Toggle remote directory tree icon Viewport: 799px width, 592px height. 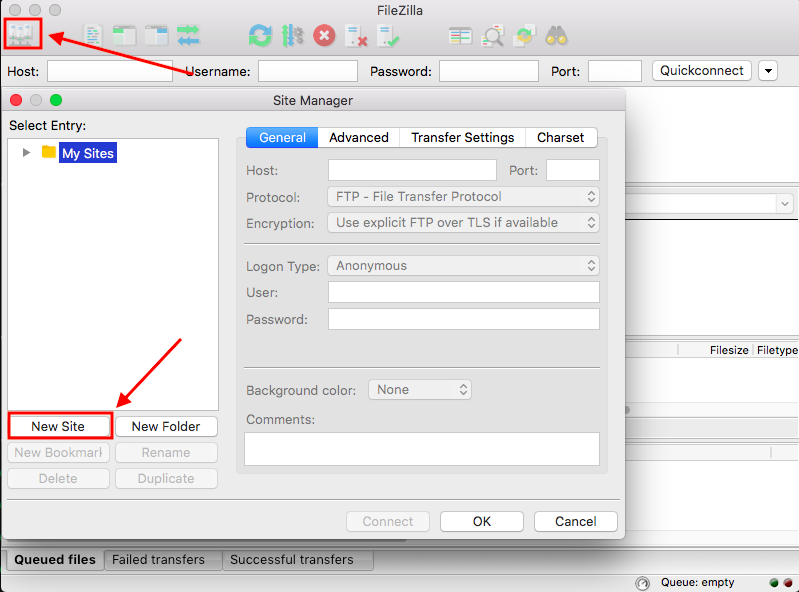tap(156, 36)
